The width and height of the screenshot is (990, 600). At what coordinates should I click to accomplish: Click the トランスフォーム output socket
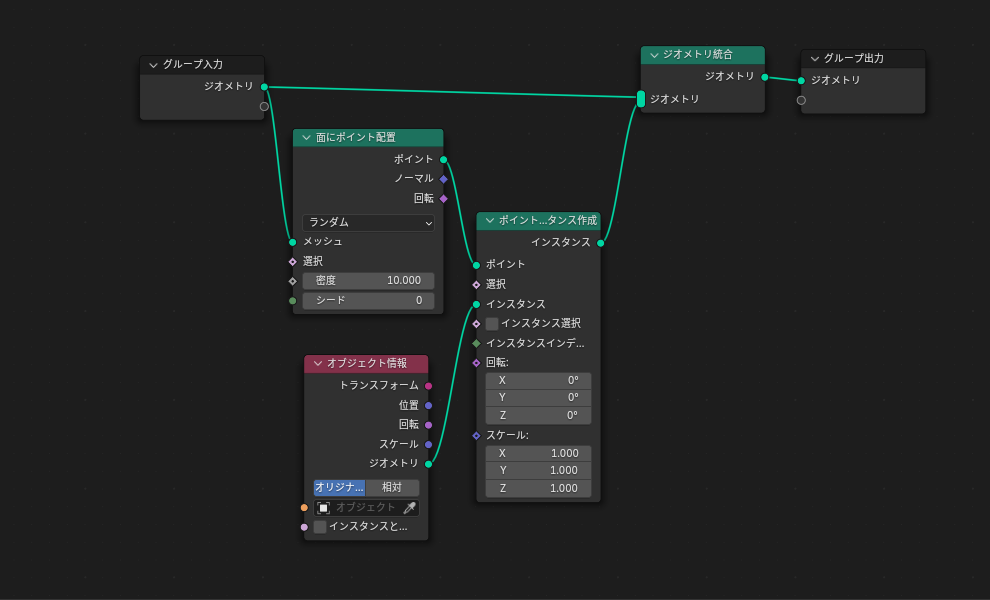click(428, 385)
